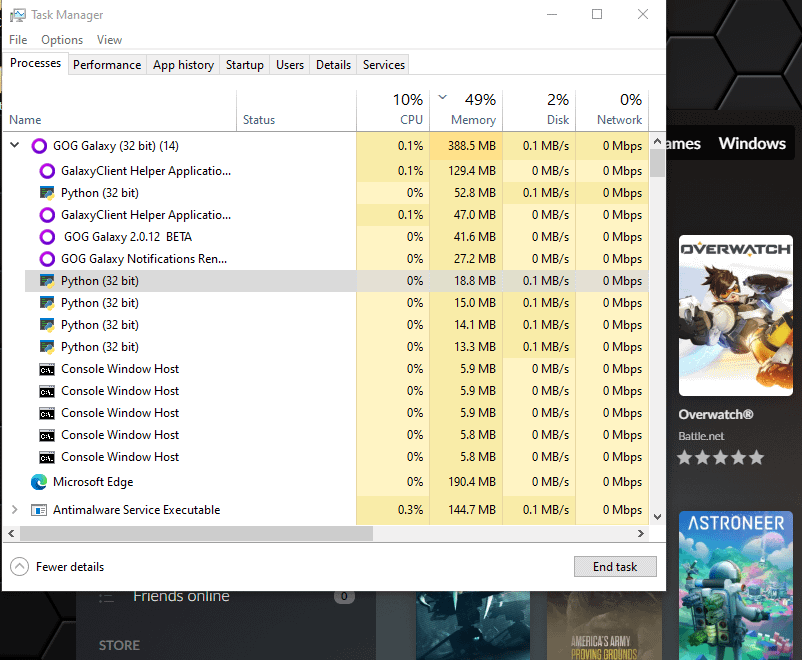
Task: Click the highlighted Python (32 bit) row icon
Action: [x=47, y=281]
